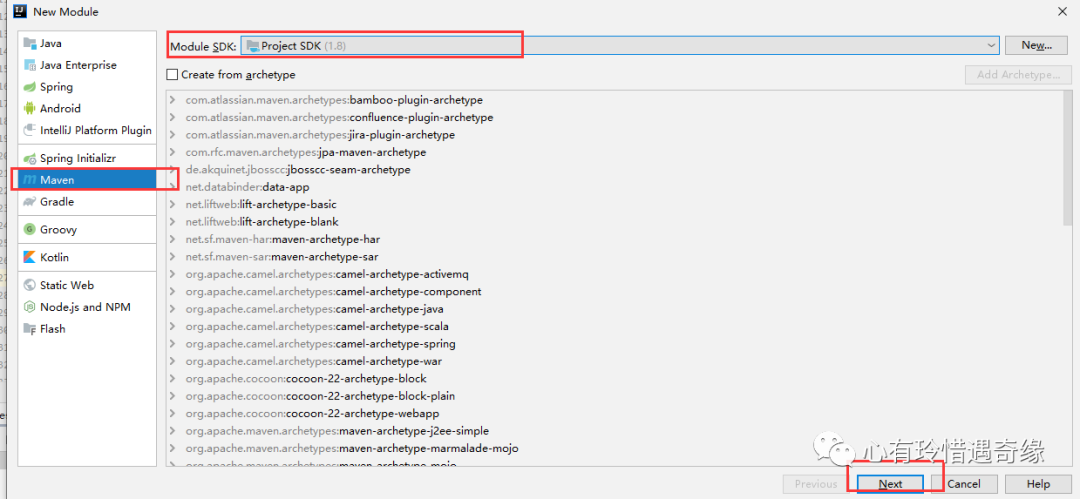Expand the confluence-plugin-archetype entry
Image resolution: width=1080 pixels, height=499 pixels.
click(x=173, y=117)
